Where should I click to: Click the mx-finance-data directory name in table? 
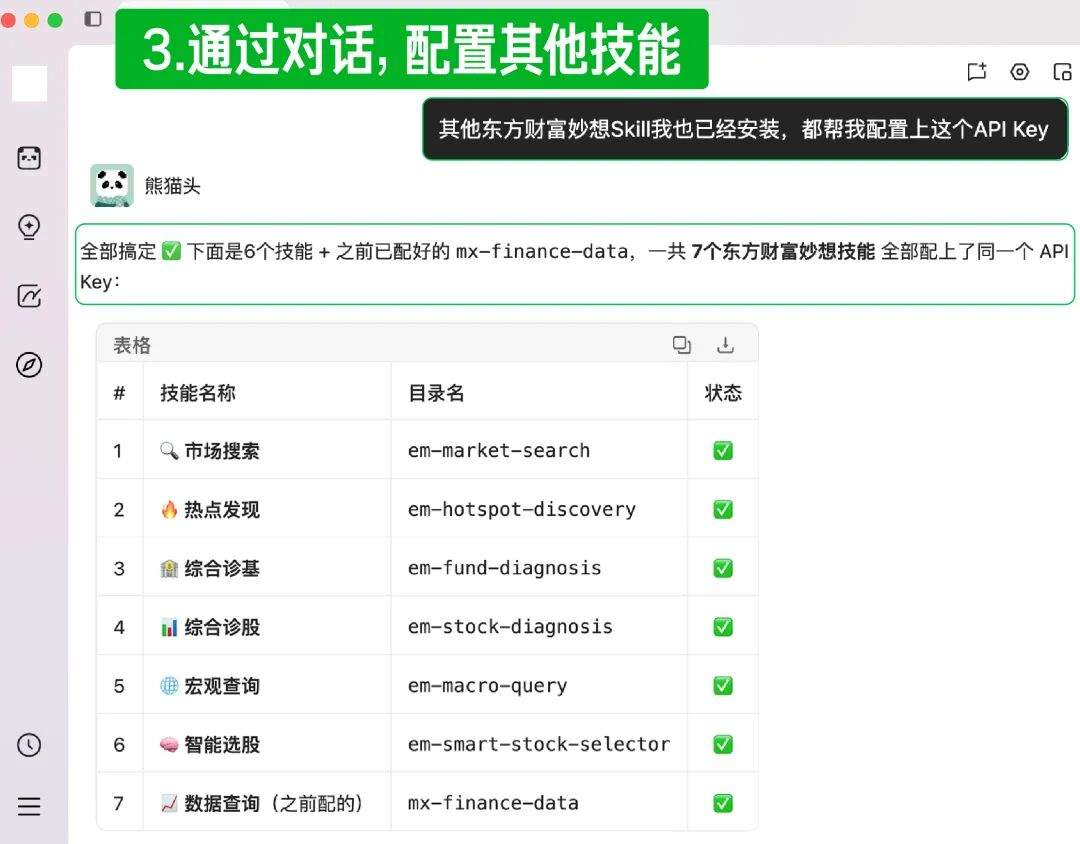coord(492,803)
